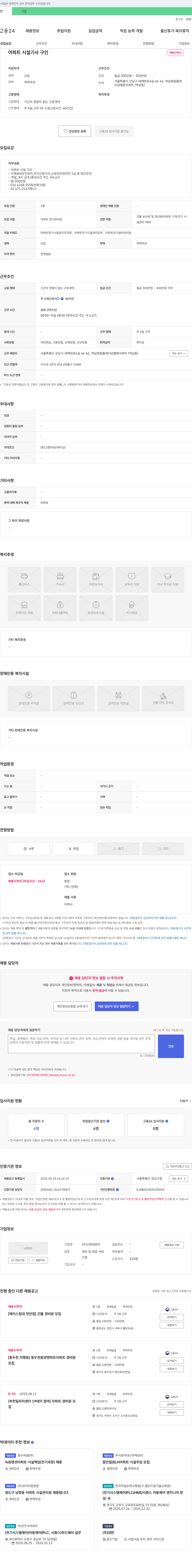Open the 고용24 입사지원 info icon
Image resolution: width=192 pixels, height=1568 pixels.
(167, 1121)
